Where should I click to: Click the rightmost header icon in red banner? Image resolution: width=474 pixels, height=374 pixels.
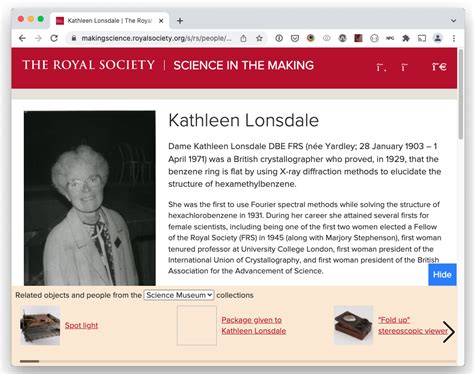point(439,67)
